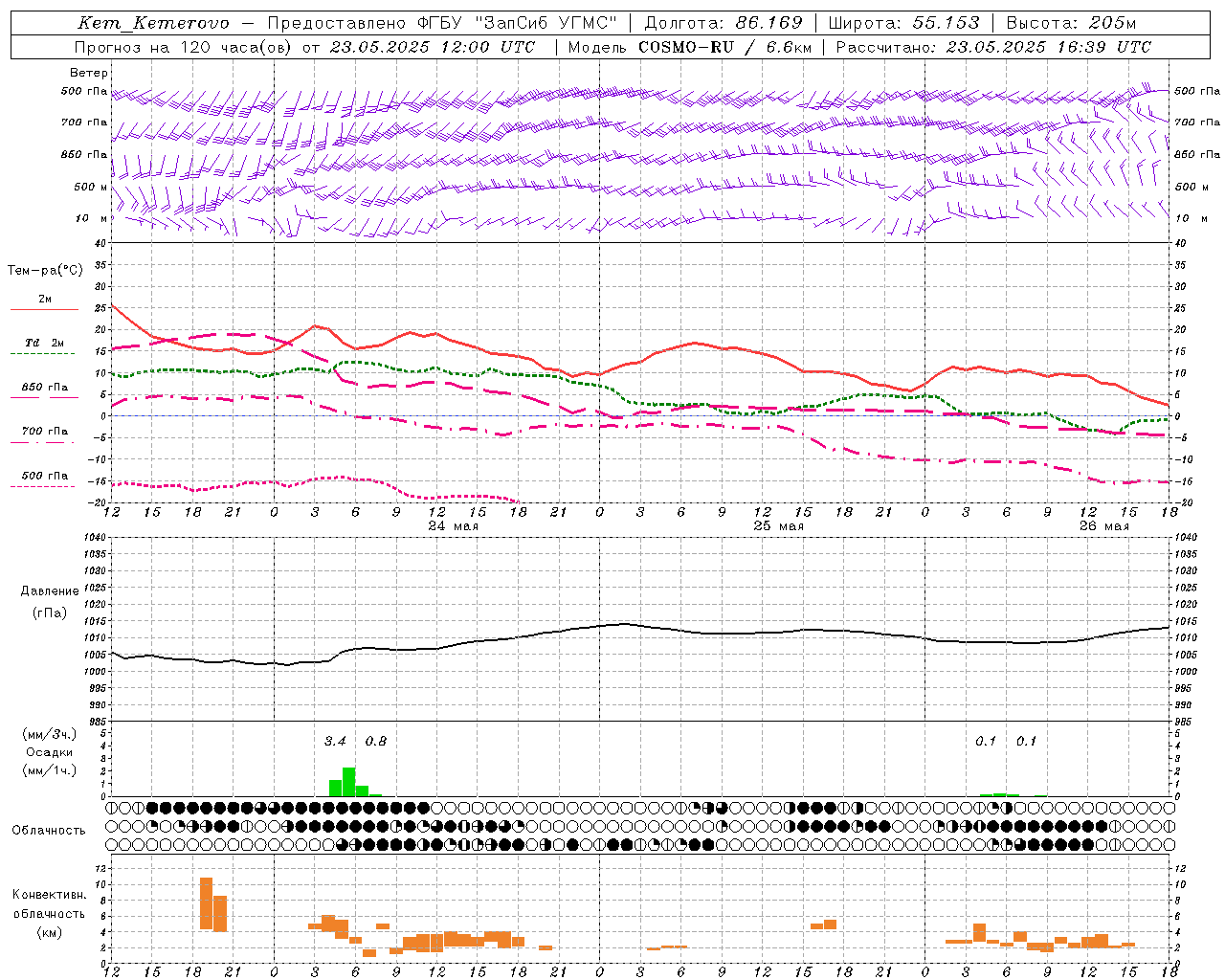The height and width of the screenshot is (980, 1225).
Task: Click the latitude value 55.153
Action: click(947, 23)
